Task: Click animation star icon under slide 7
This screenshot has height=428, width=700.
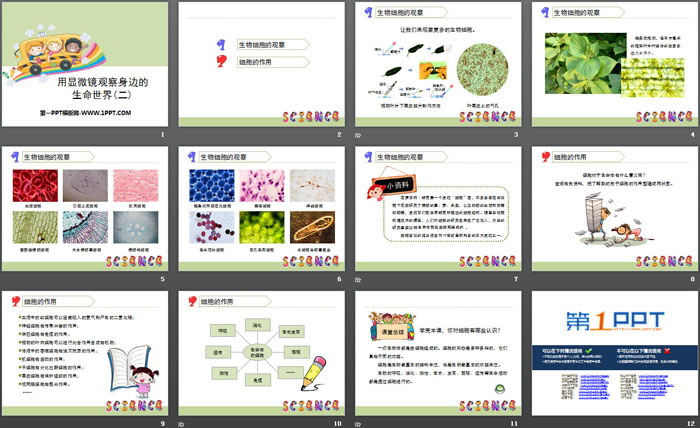Action: coord(358,279)
